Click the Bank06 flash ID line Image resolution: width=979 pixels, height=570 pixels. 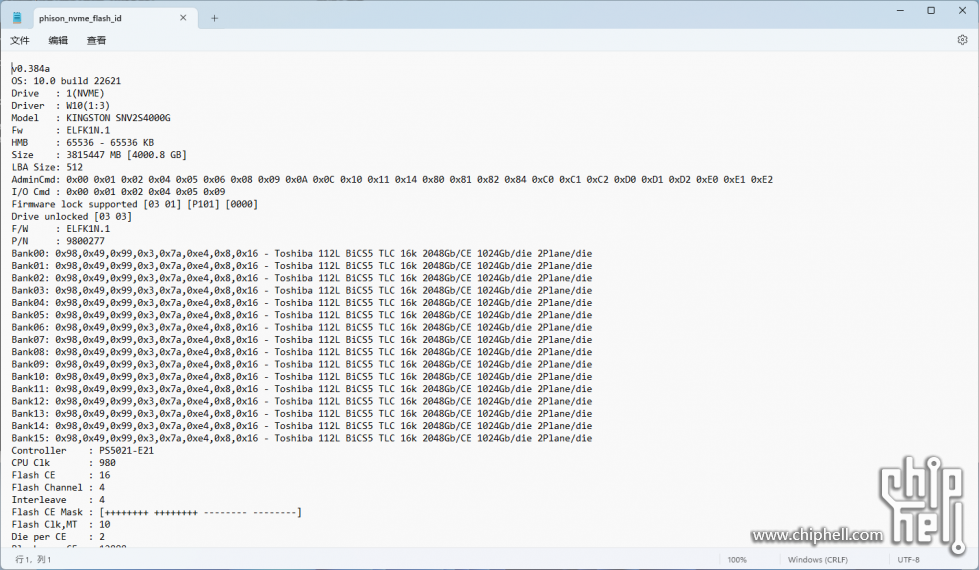tap(302, 327)
